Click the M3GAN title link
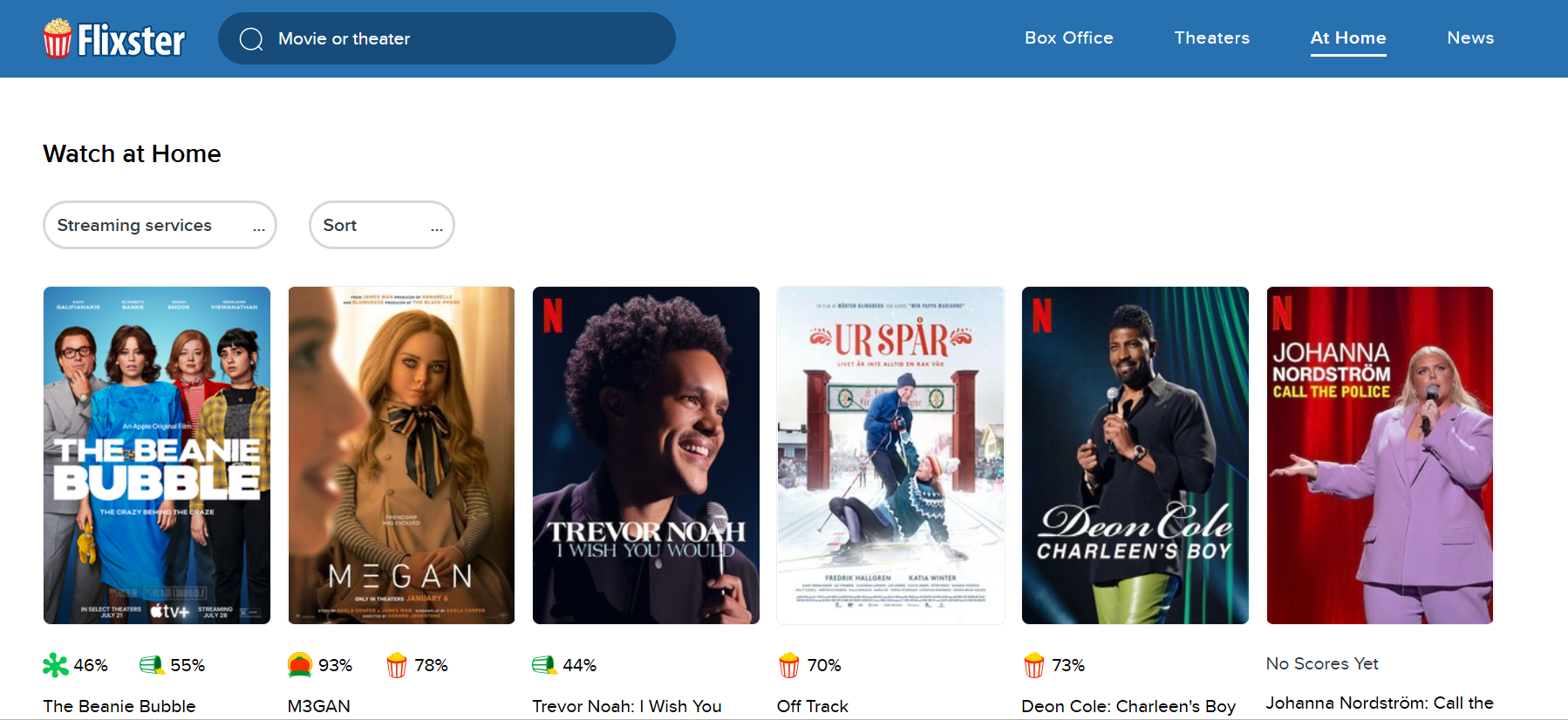 pos(319,706)
